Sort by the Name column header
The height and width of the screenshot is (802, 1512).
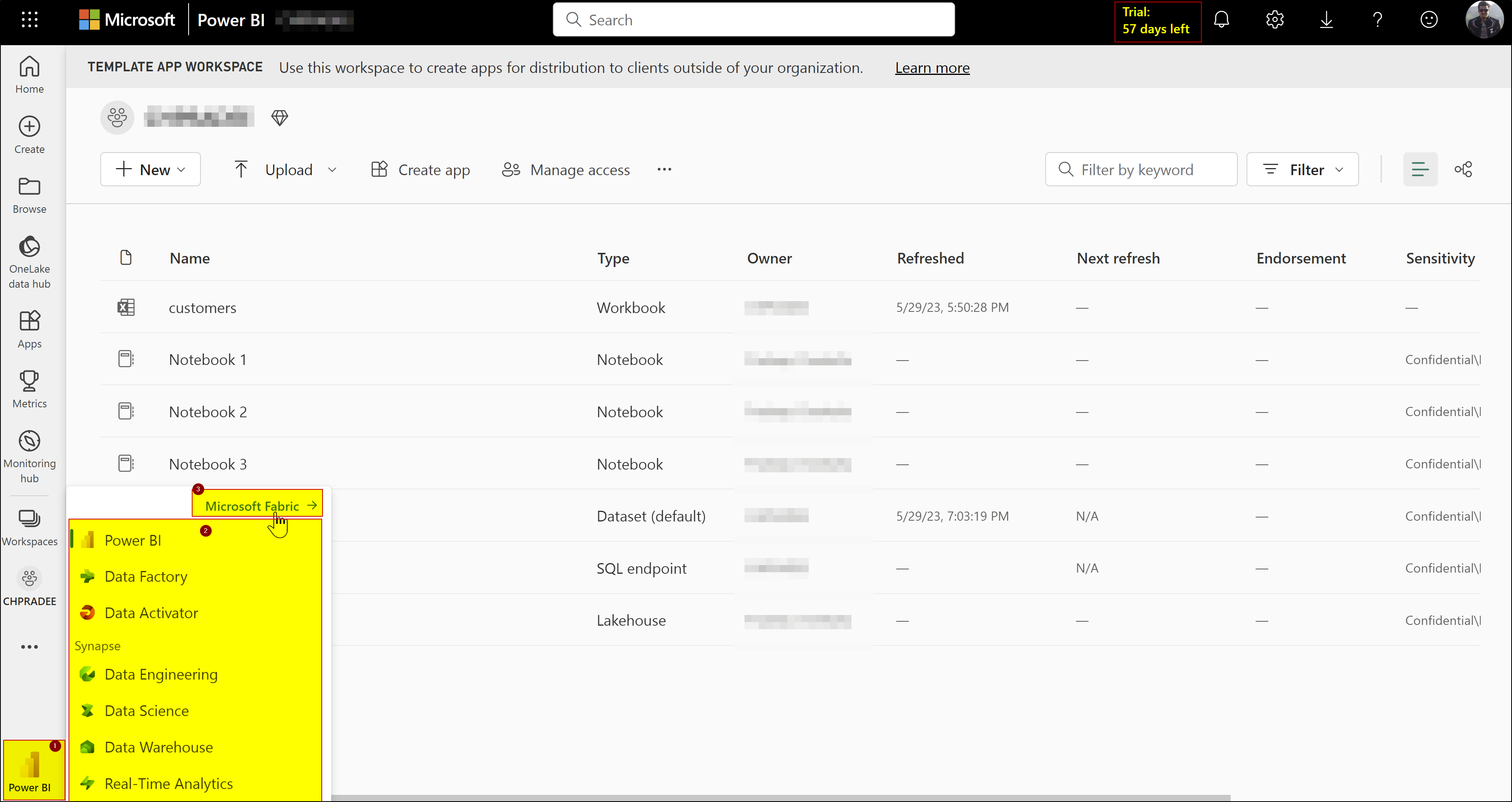click(x=189, y=258)
